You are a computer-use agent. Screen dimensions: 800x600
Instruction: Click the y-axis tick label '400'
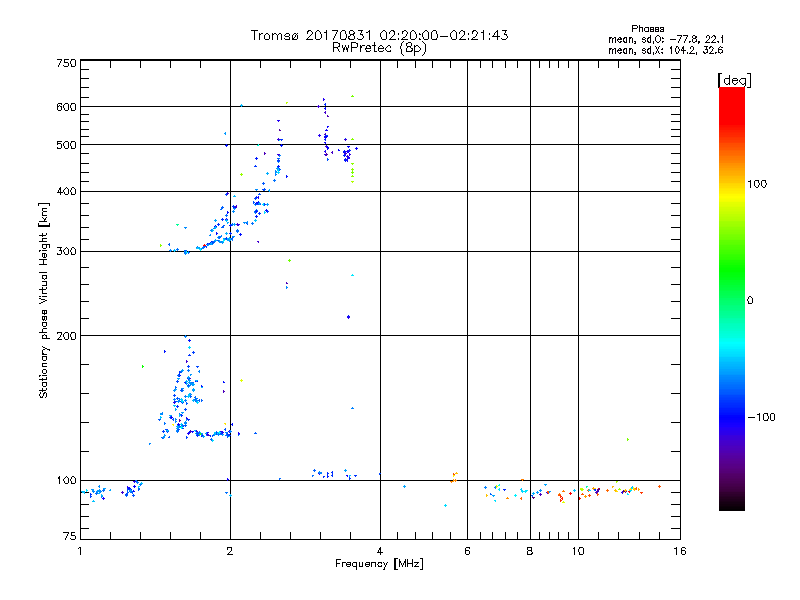66,191
